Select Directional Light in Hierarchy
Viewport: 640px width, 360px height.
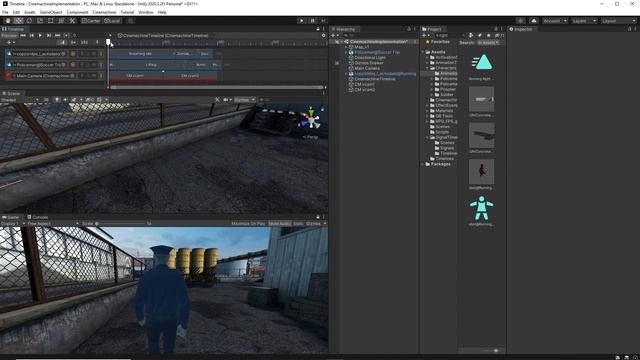coord(370,58)
